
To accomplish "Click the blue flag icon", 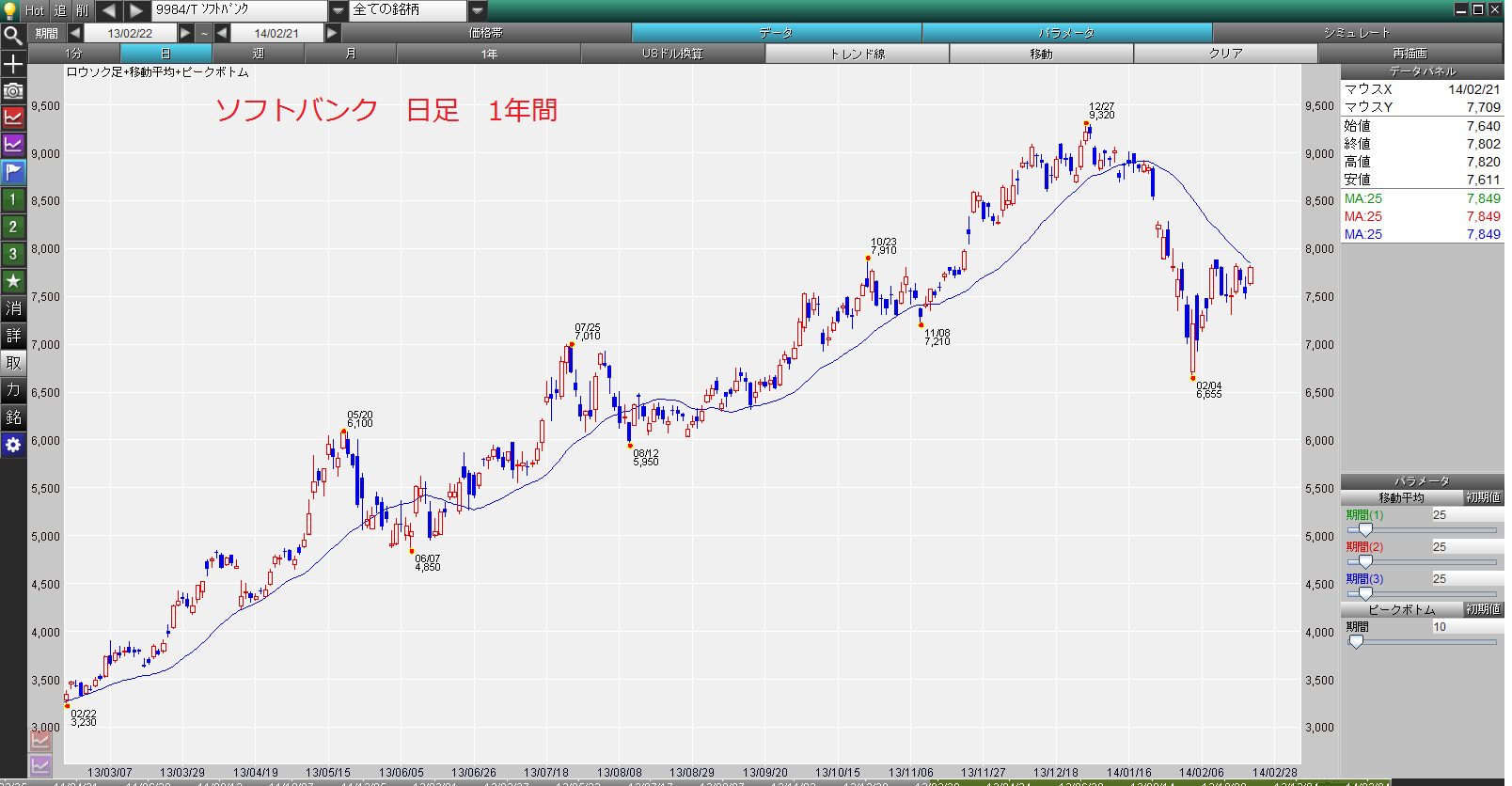I will click(x=13, y=172).
